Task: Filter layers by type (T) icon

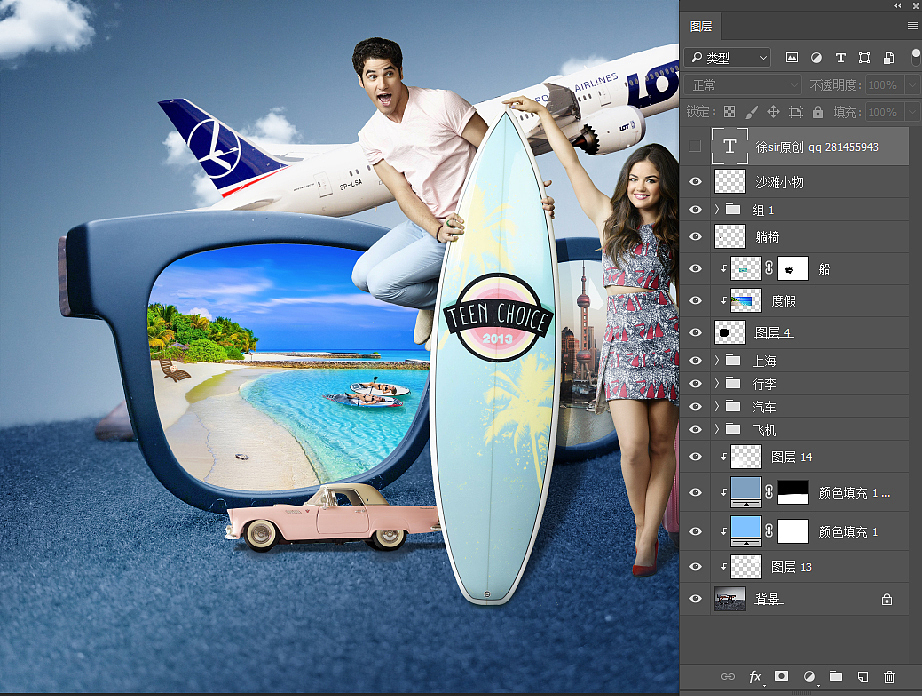Action: (x=840, y=58)
